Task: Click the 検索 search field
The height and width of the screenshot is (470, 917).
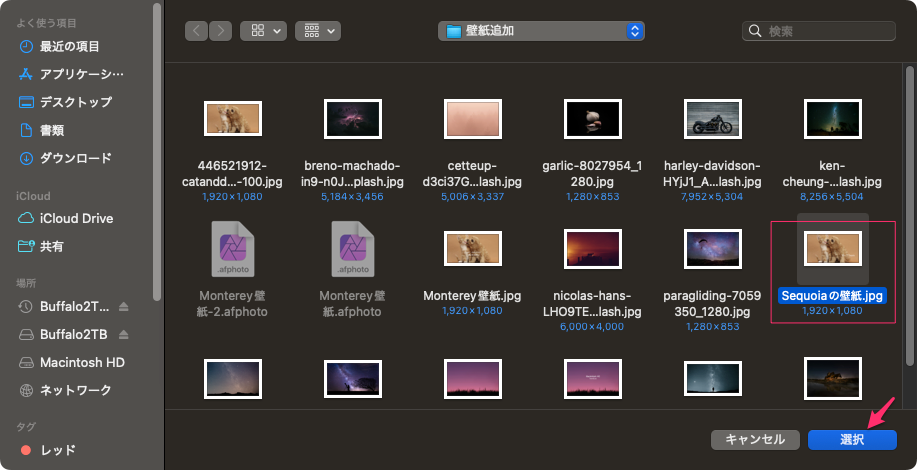Action: pos(828,31)
